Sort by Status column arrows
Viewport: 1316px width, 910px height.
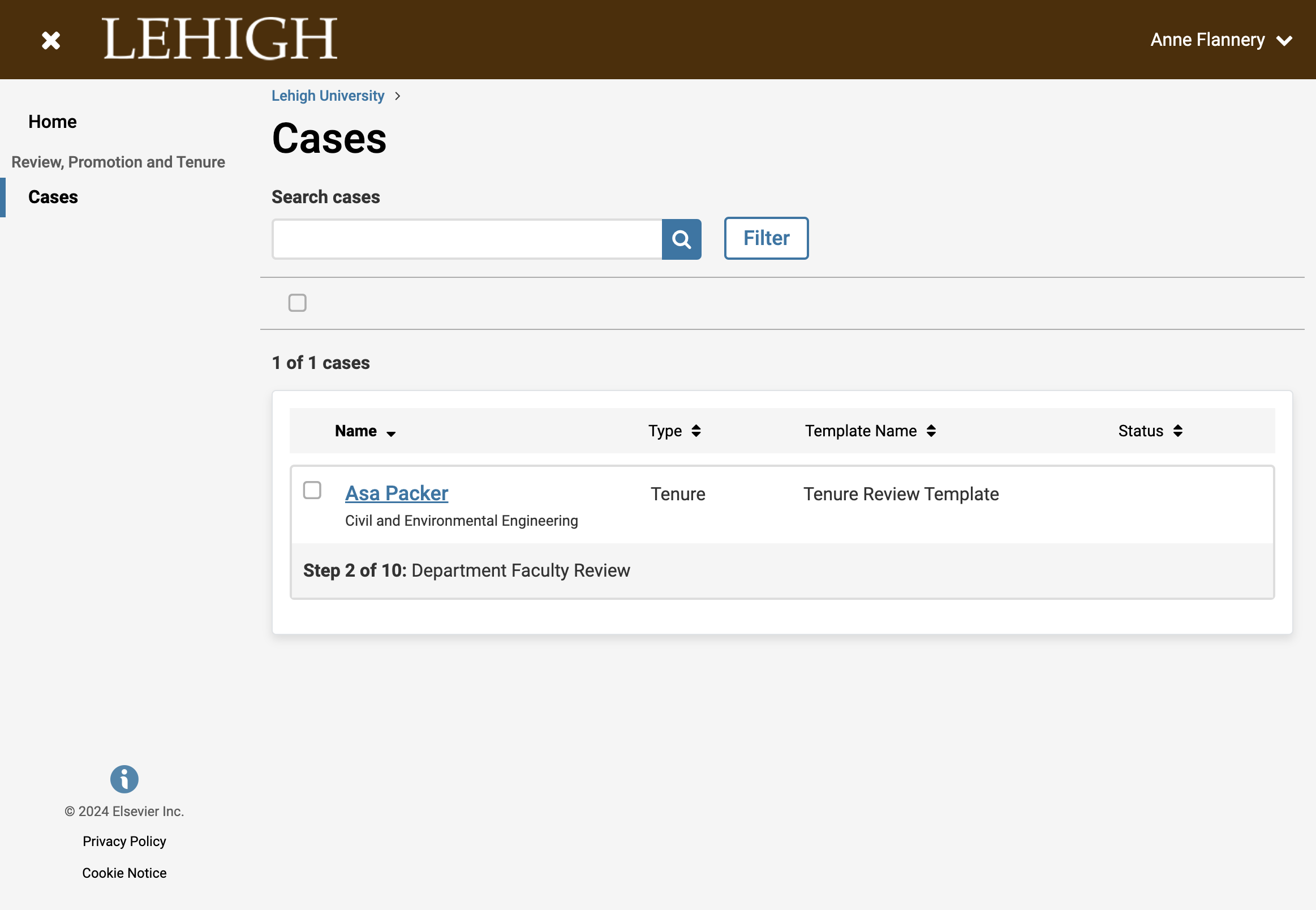point(1177,431)
